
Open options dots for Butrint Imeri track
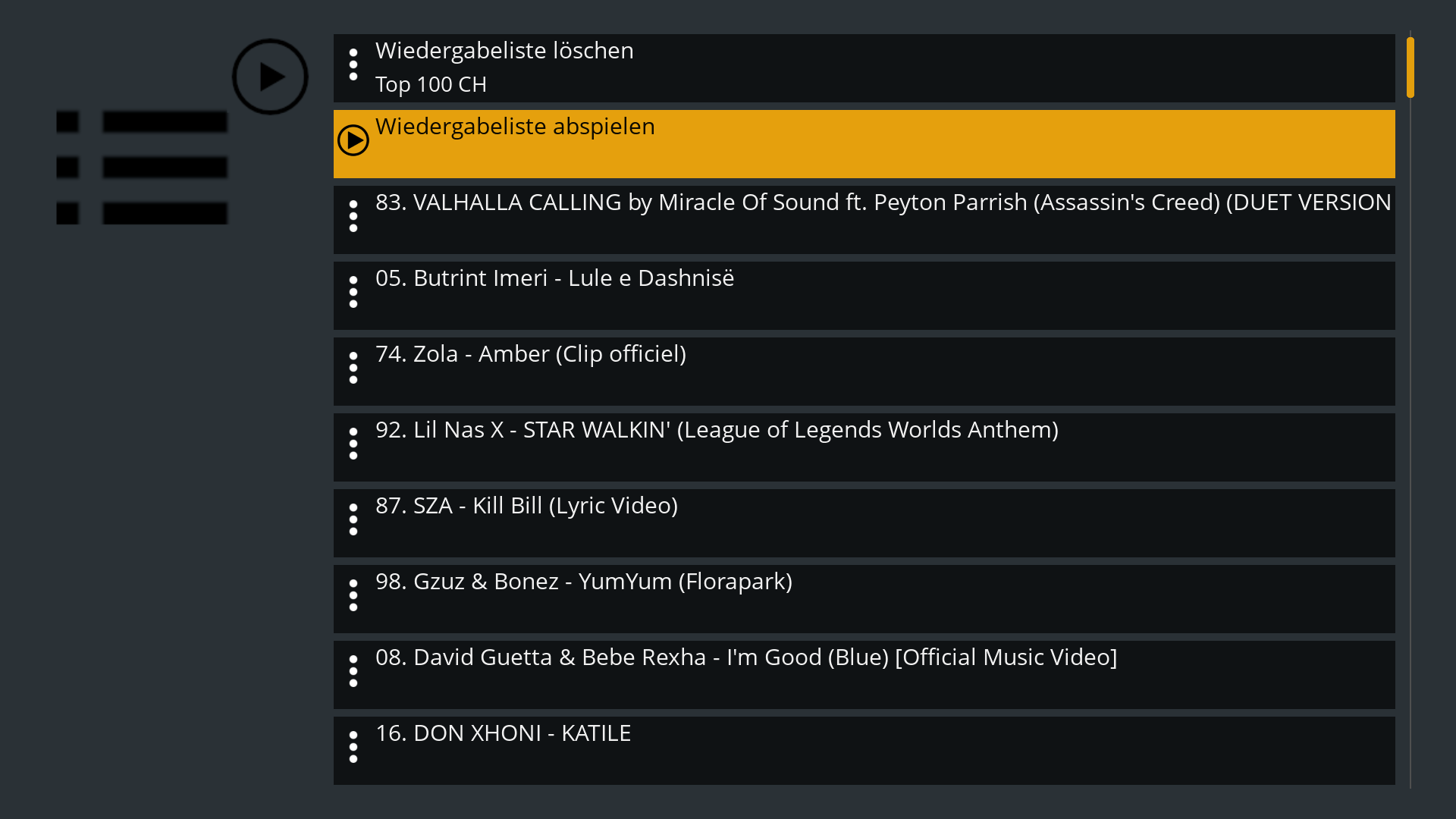click(353, 292)
